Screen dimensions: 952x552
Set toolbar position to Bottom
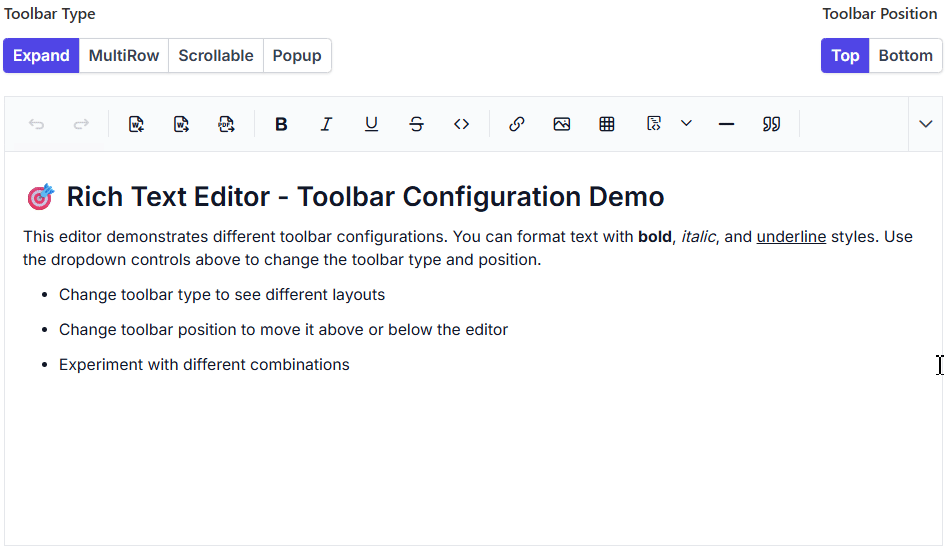tap(905, 56)
